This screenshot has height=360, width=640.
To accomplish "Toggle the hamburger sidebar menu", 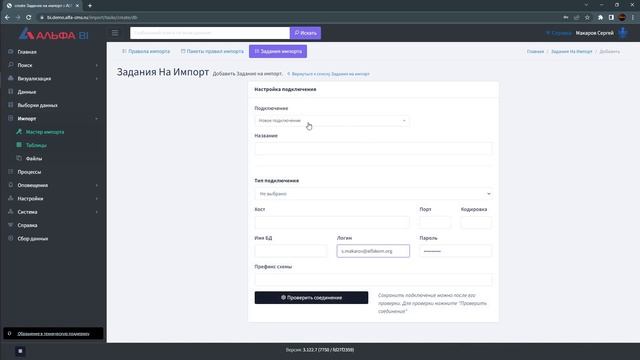I will (115, 33).
